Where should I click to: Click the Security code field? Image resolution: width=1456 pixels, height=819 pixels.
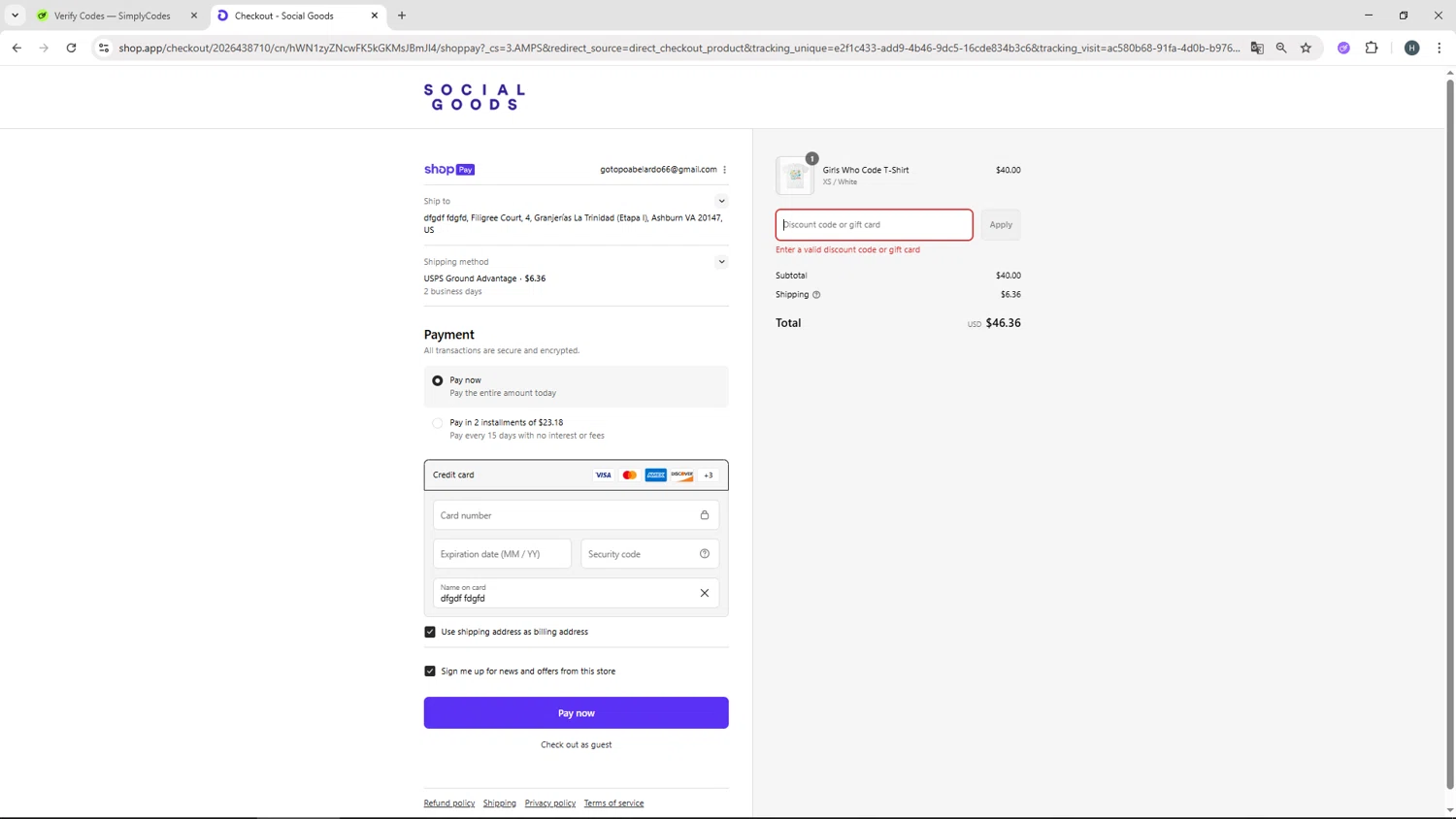pos(649,554)
